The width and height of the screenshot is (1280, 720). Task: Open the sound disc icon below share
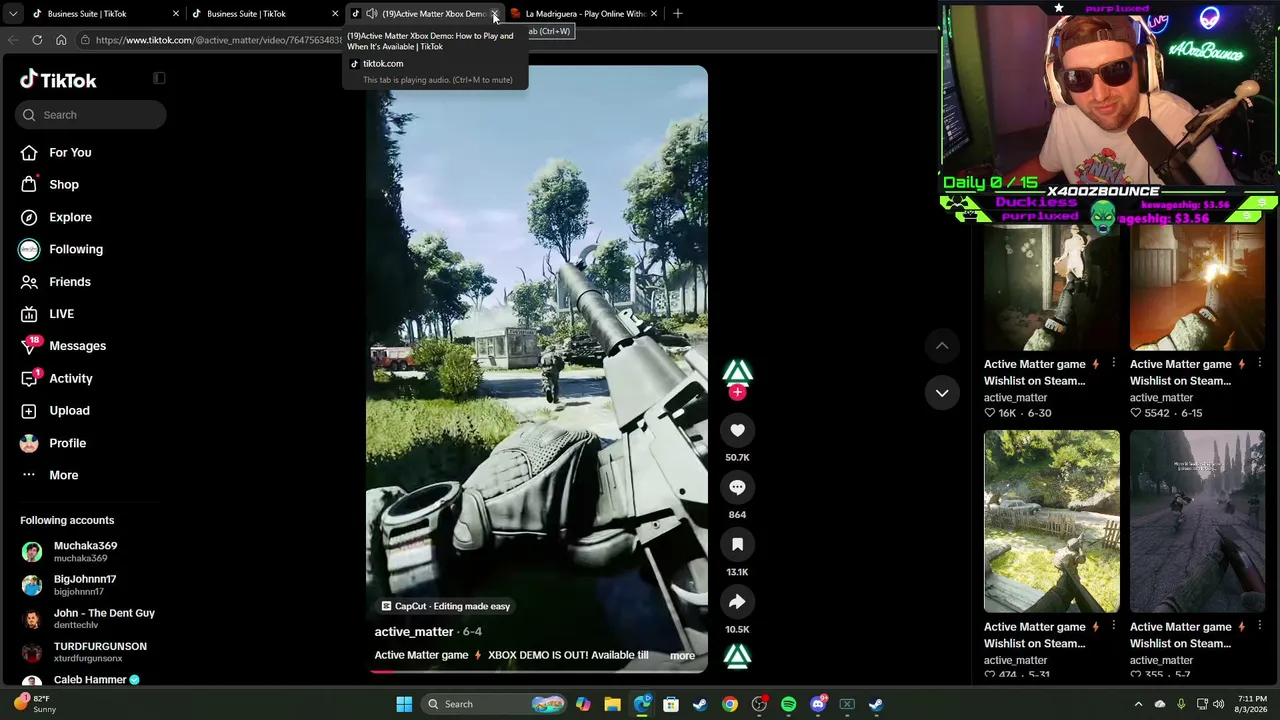[x=737, y=656]
